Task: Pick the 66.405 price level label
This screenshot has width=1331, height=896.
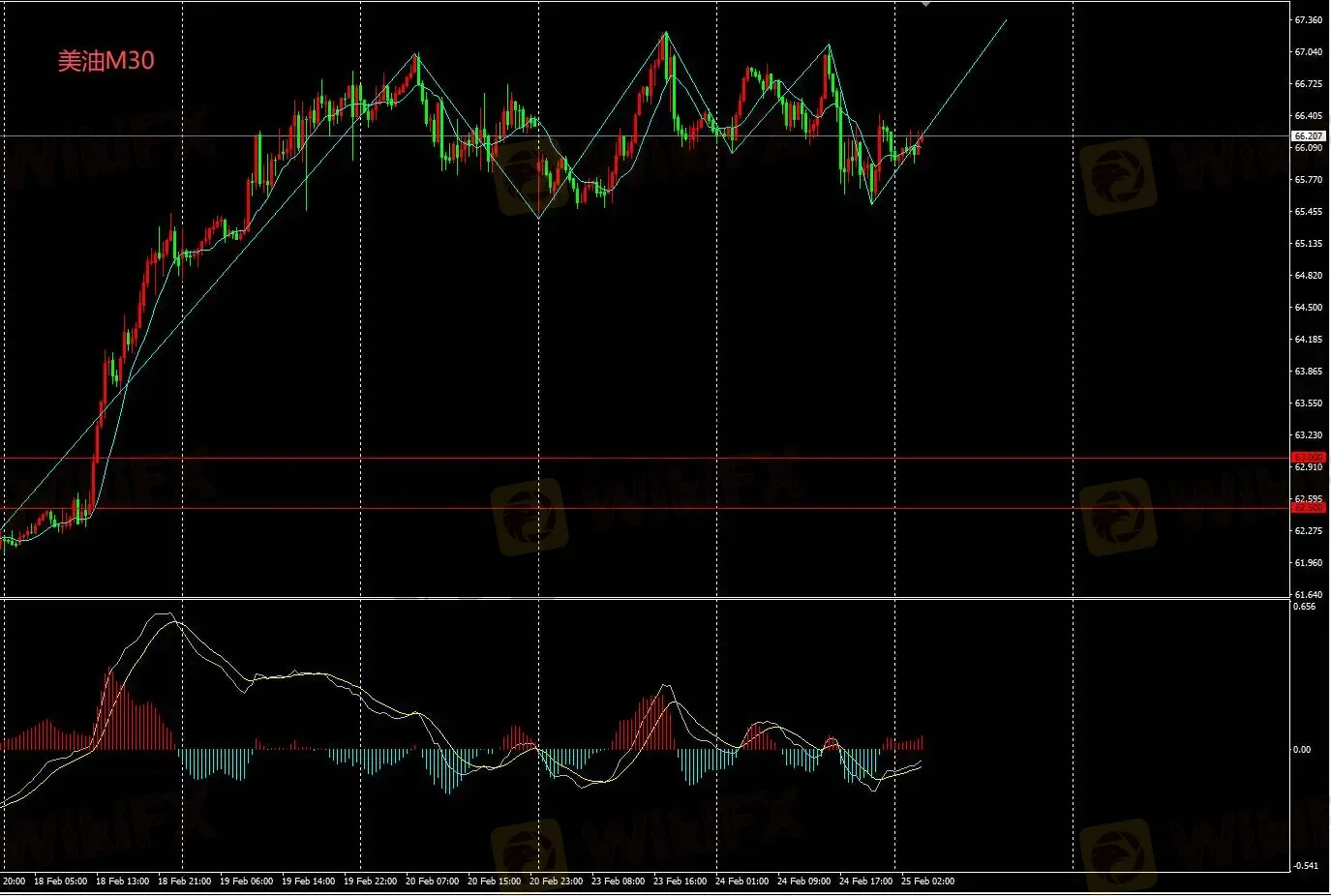Action: point(1309,116)
